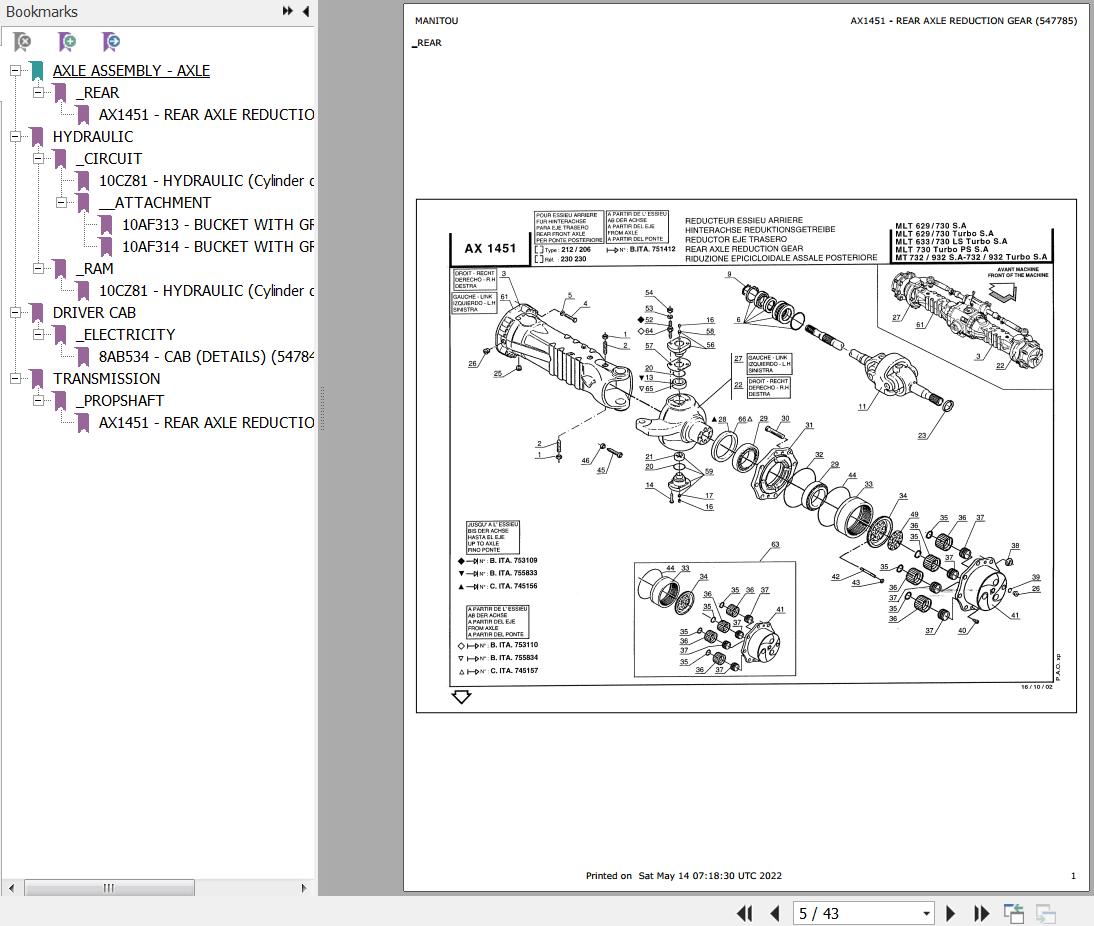Click bookmarks horizontal scrollbar thumb

pyautogui.click(x=110, y=888)
